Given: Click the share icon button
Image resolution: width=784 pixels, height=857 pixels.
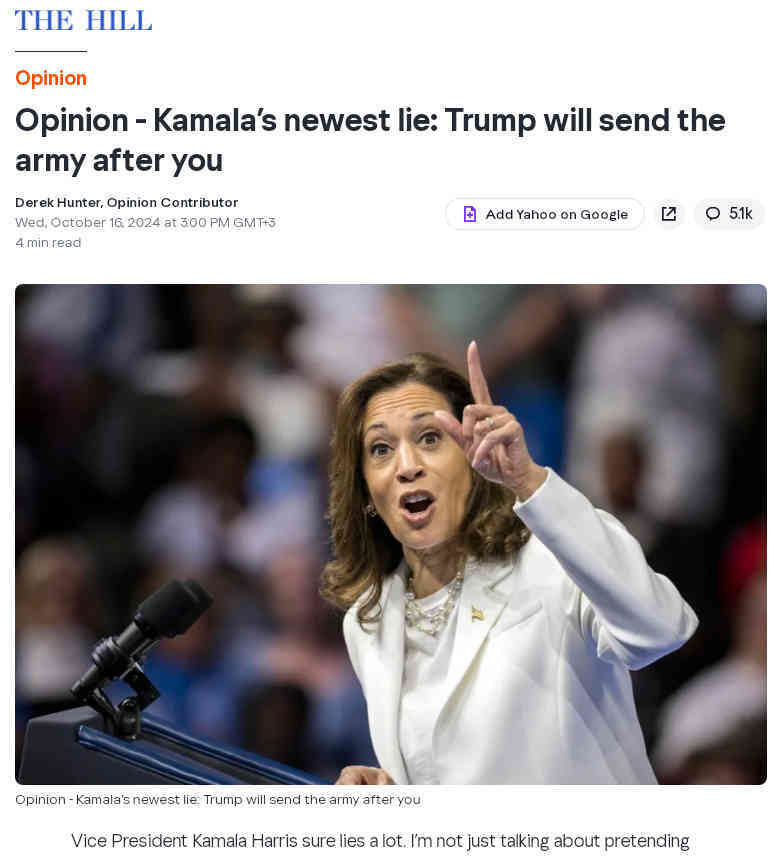Looking at the screenshot, I should [669, 214].
